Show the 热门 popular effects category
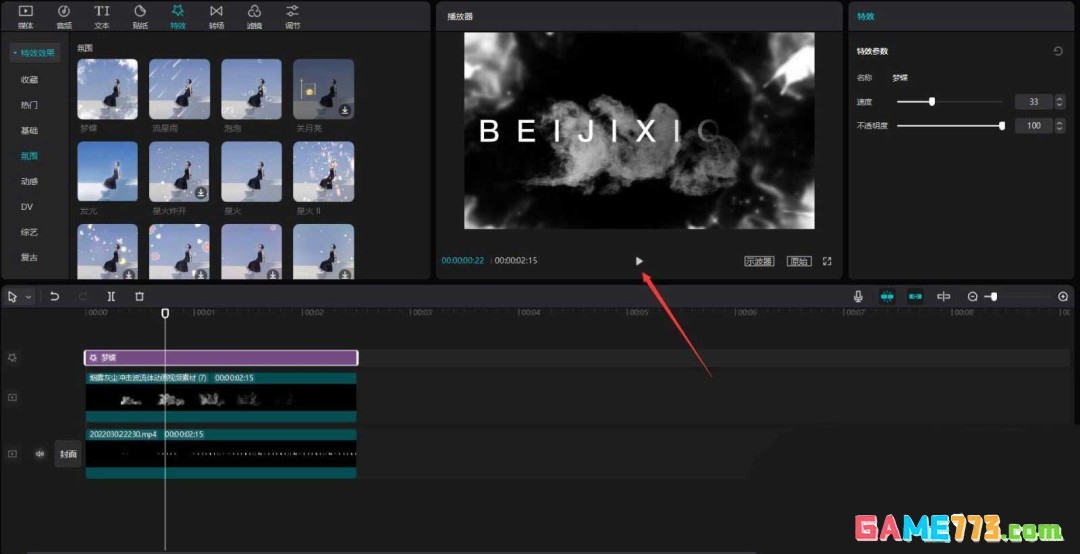Viewport: 1080px width, 554px height. (x=29, y=105)
